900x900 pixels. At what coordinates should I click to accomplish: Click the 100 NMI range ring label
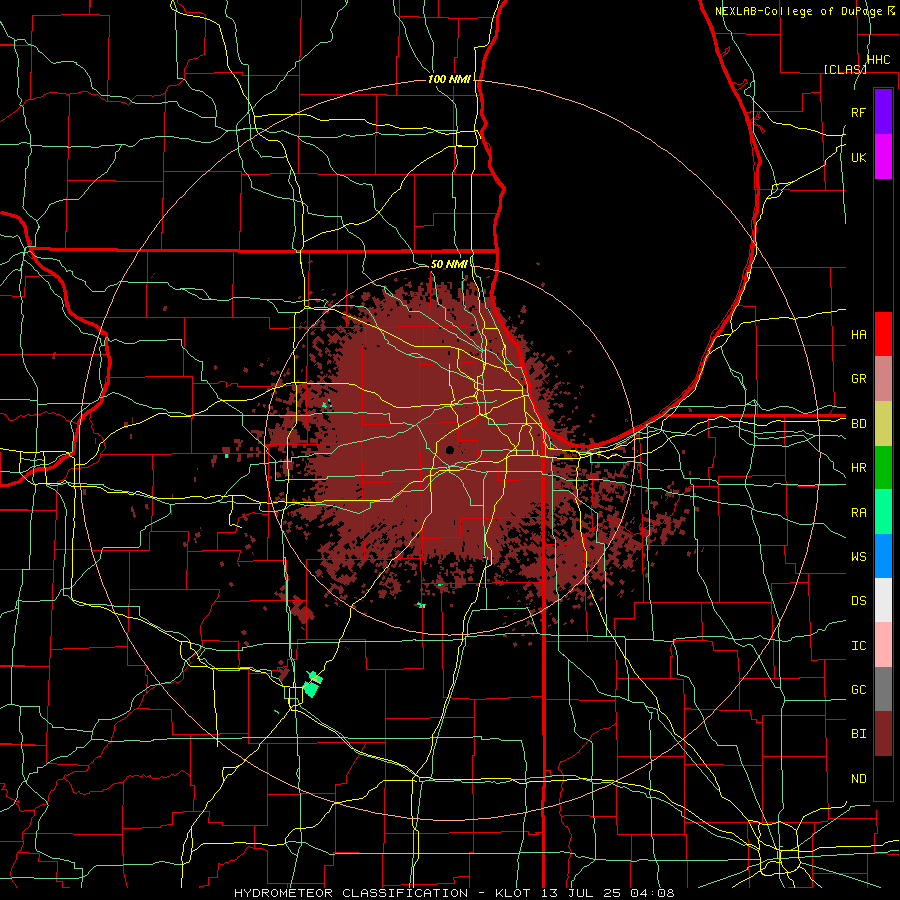[449, 79]
